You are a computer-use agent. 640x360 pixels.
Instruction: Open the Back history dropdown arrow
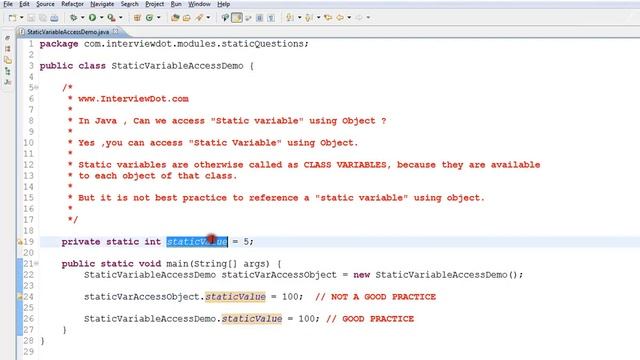[x=349, y=18]
